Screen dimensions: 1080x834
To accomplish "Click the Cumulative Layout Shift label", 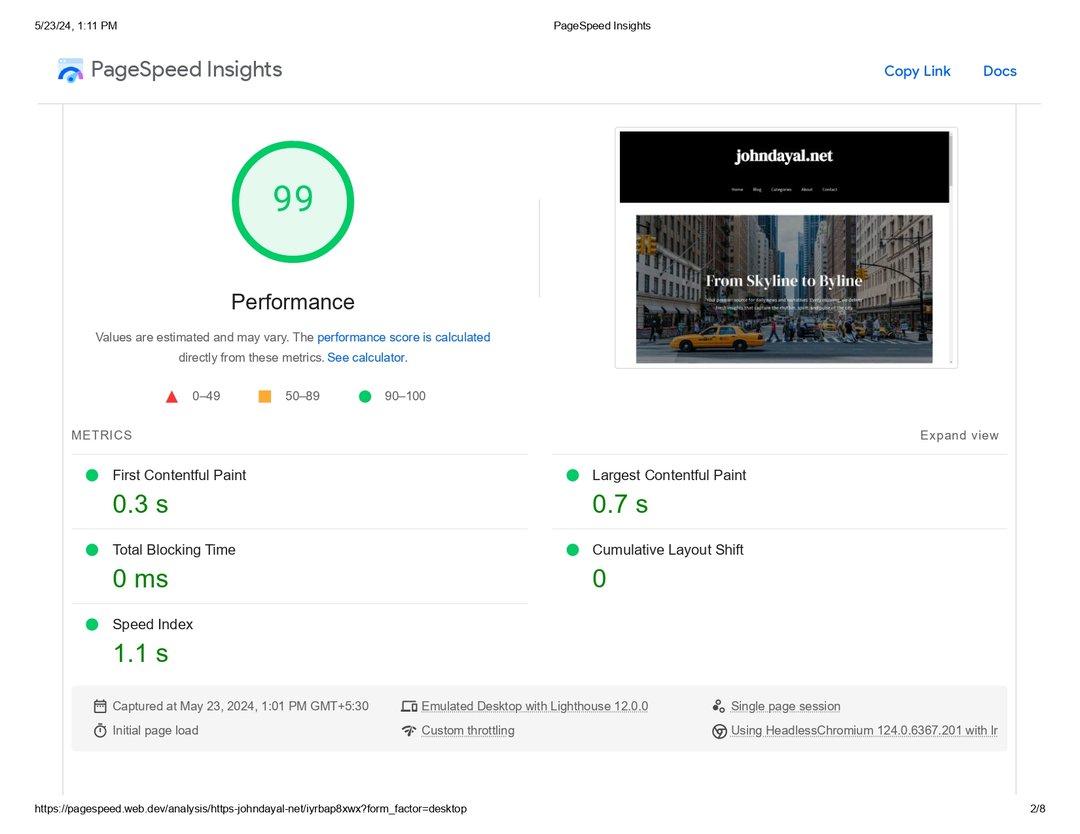I will tap(667, 550).
